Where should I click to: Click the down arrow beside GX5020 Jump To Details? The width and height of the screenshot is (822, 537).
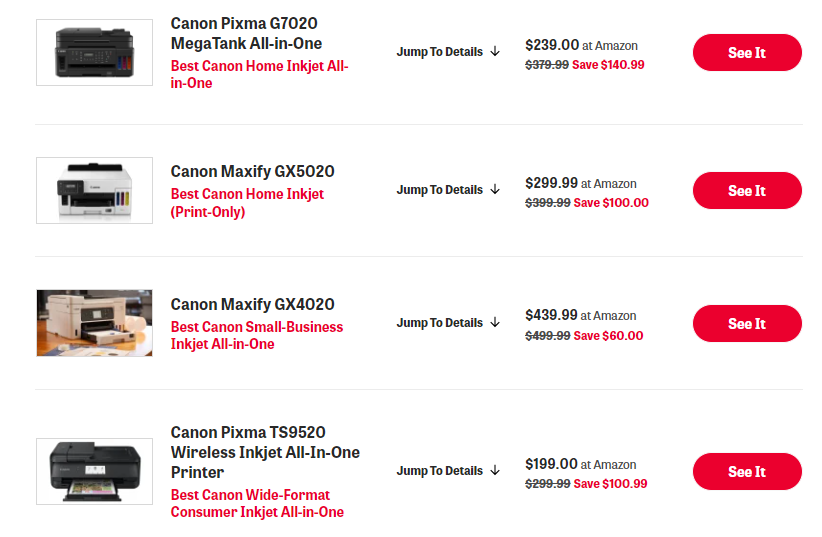[495, 189]
